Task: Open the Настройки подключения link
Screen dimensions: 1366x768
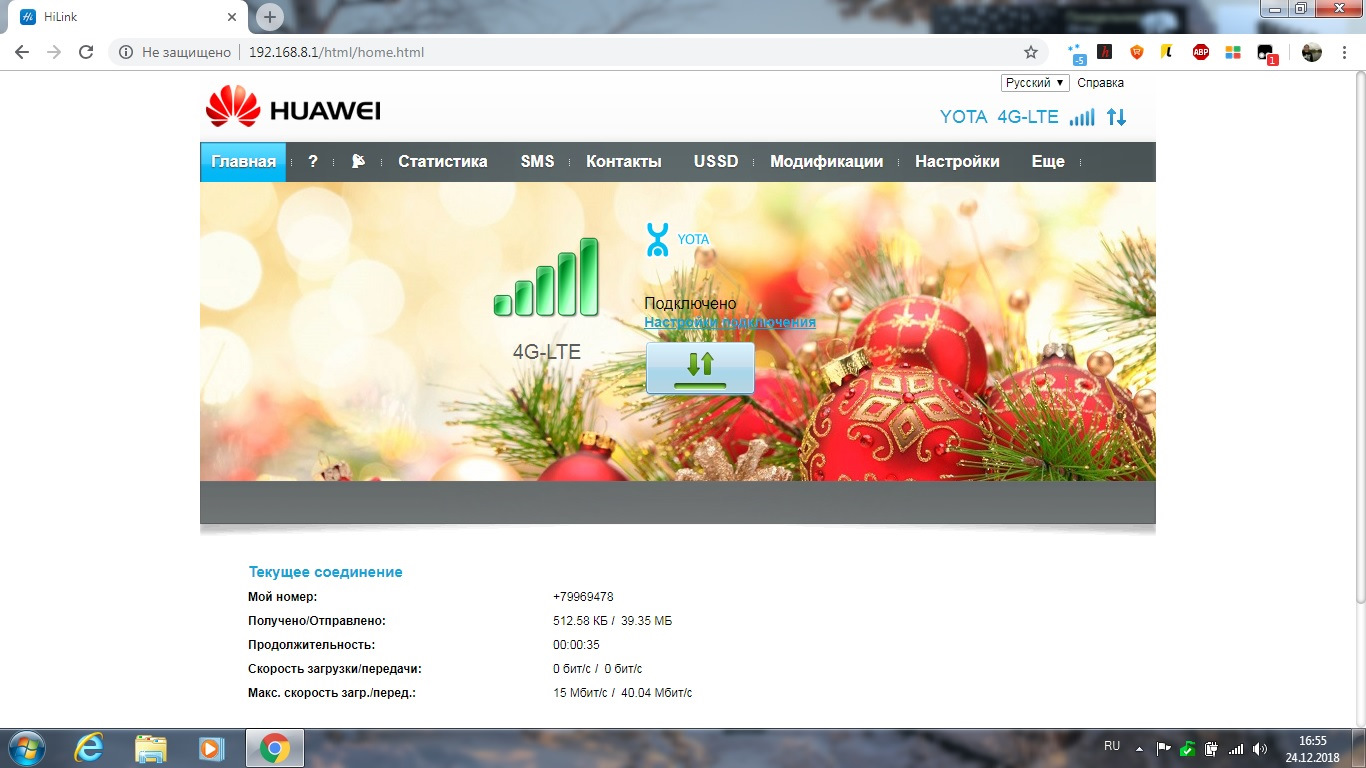Action: point(730,322)
